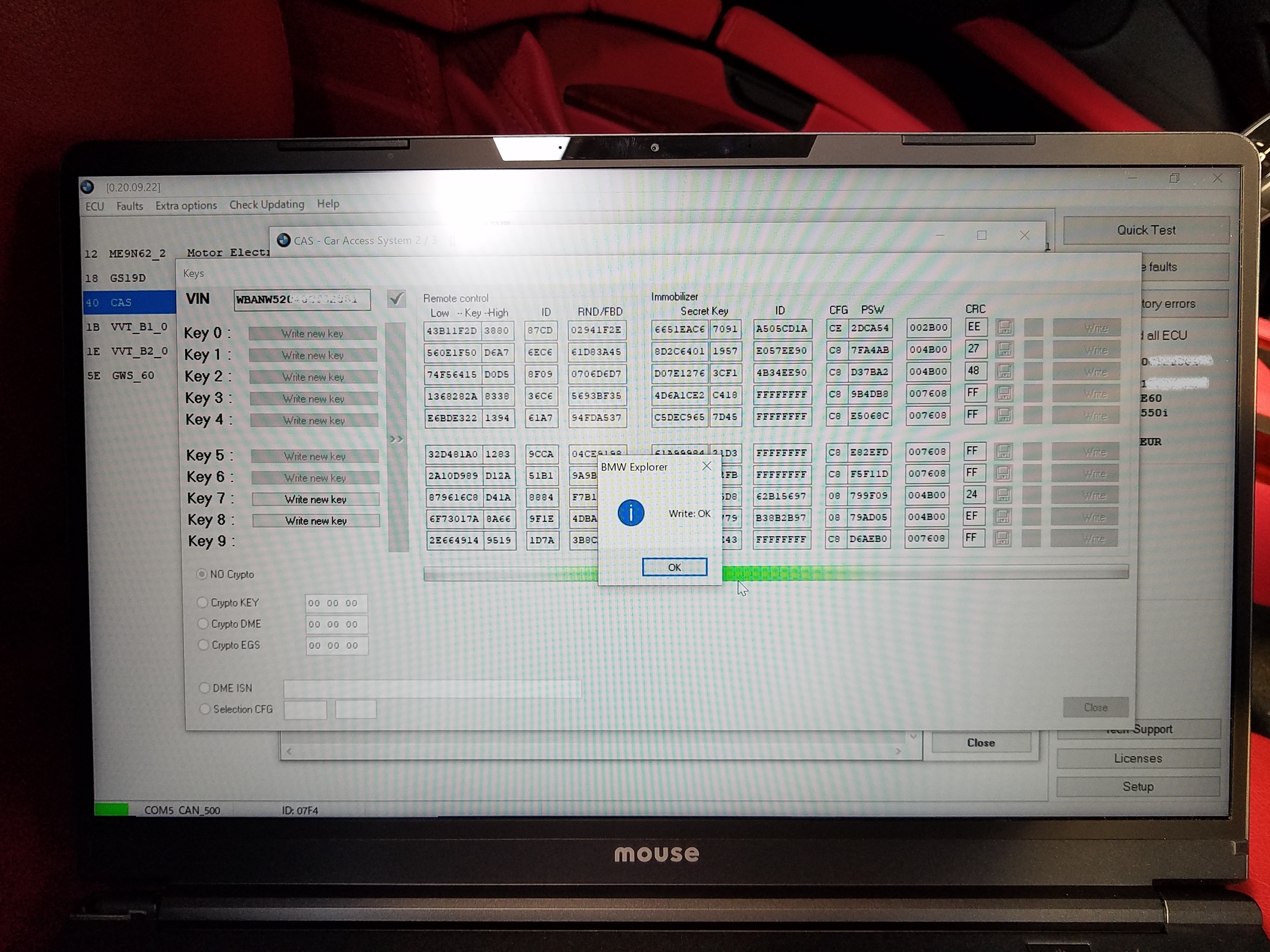Click the green connection status indicator
This screenshot has width=1270, height=952.
(112, 809)
